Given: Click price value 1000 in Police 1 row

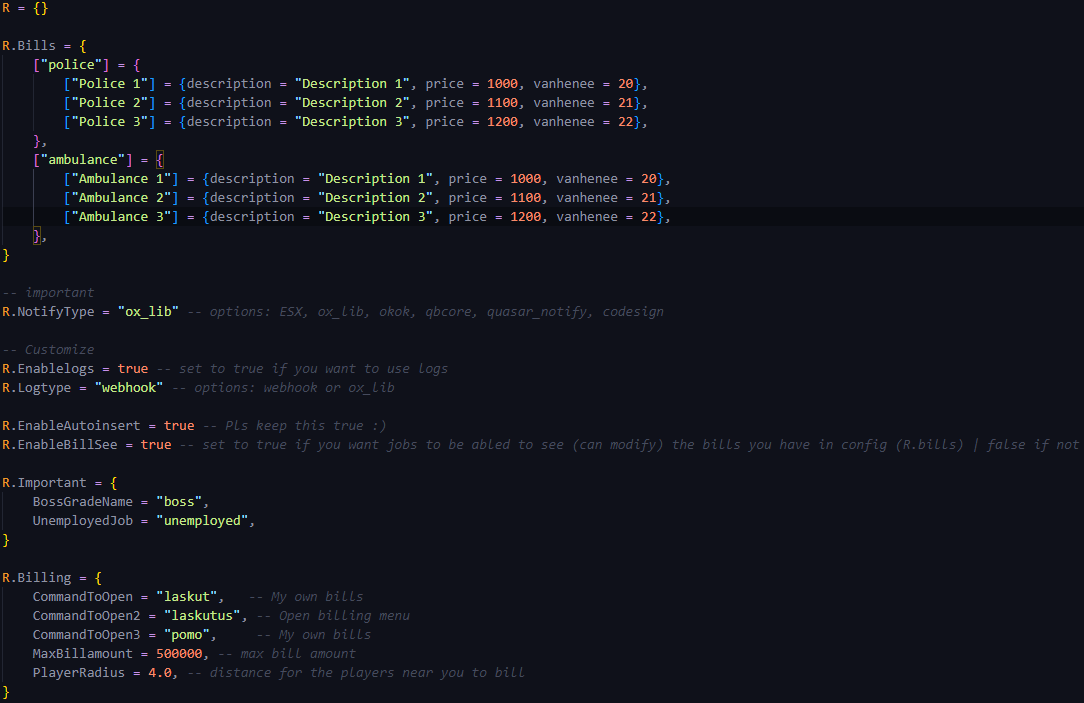Looking at the screenshot, I should tap(502, 84).
